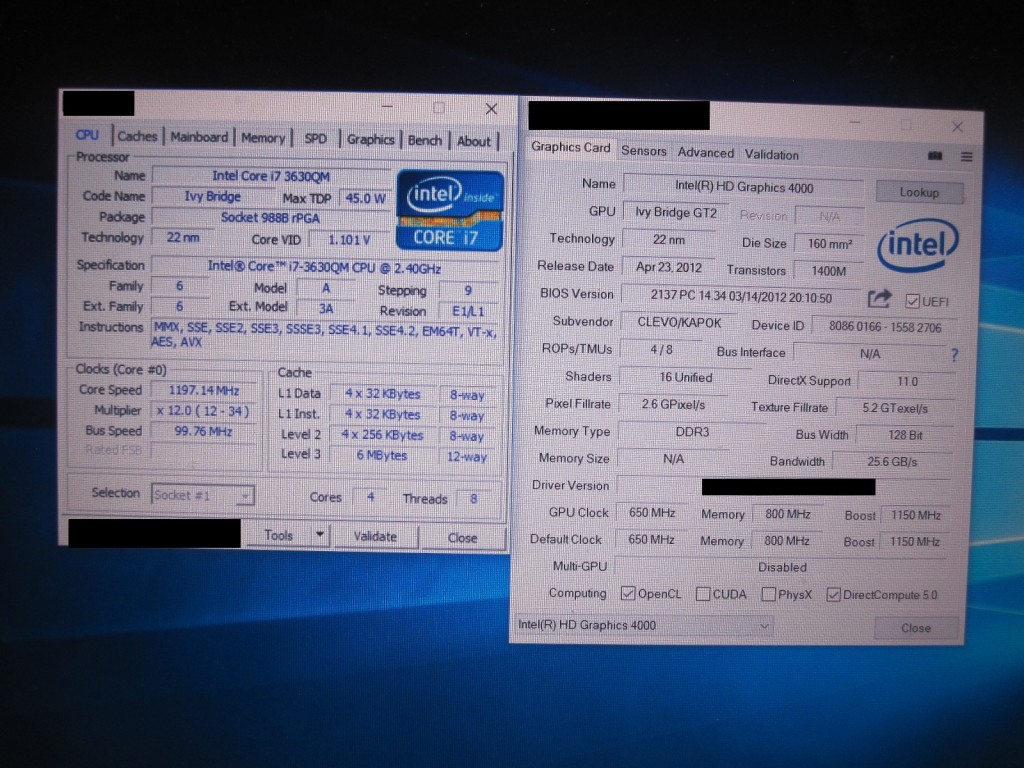1024x768 pixels.
Task: Open the Mainboard tab
Action: point(199,137)
